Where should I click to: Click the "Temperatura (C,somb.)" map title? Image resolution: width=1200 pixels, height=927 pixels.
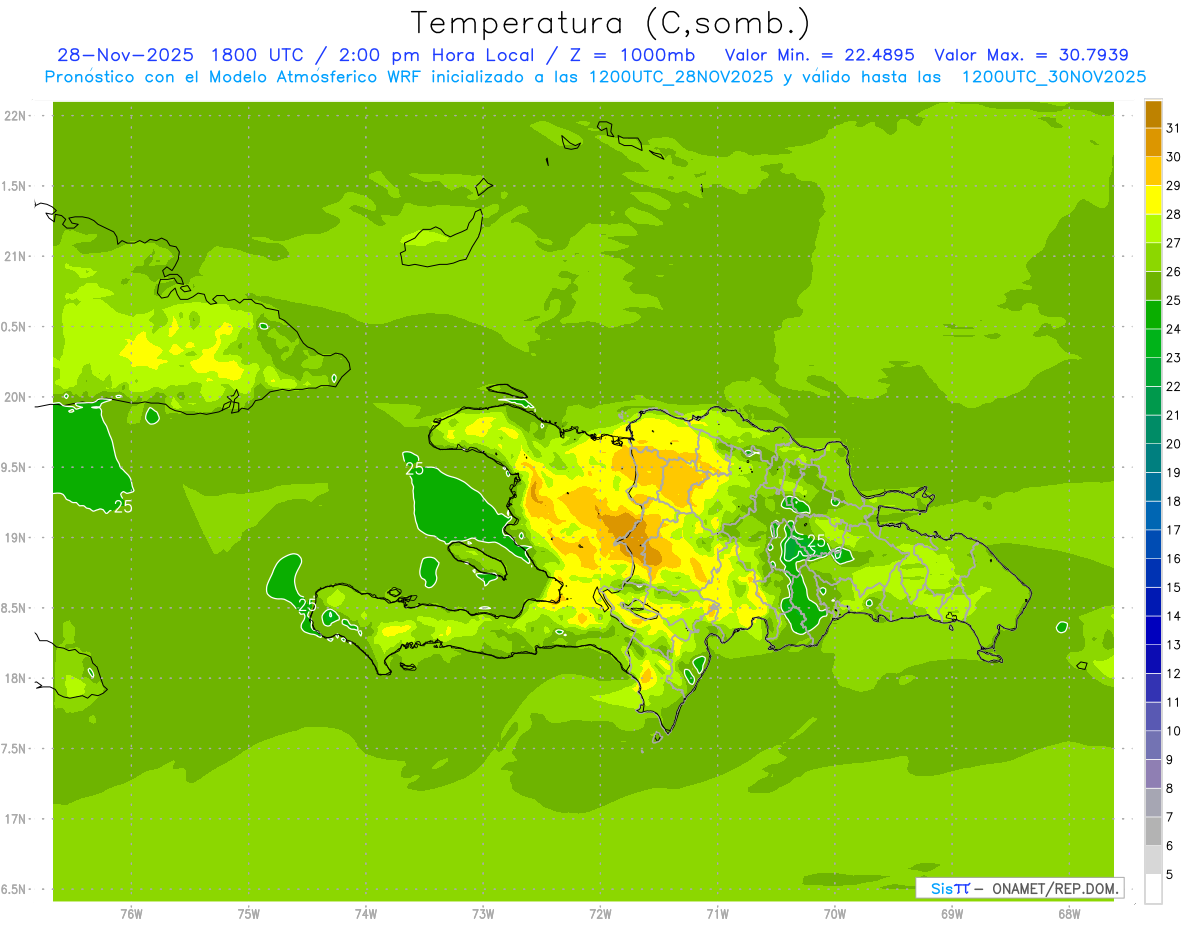(x=610, y=22)
